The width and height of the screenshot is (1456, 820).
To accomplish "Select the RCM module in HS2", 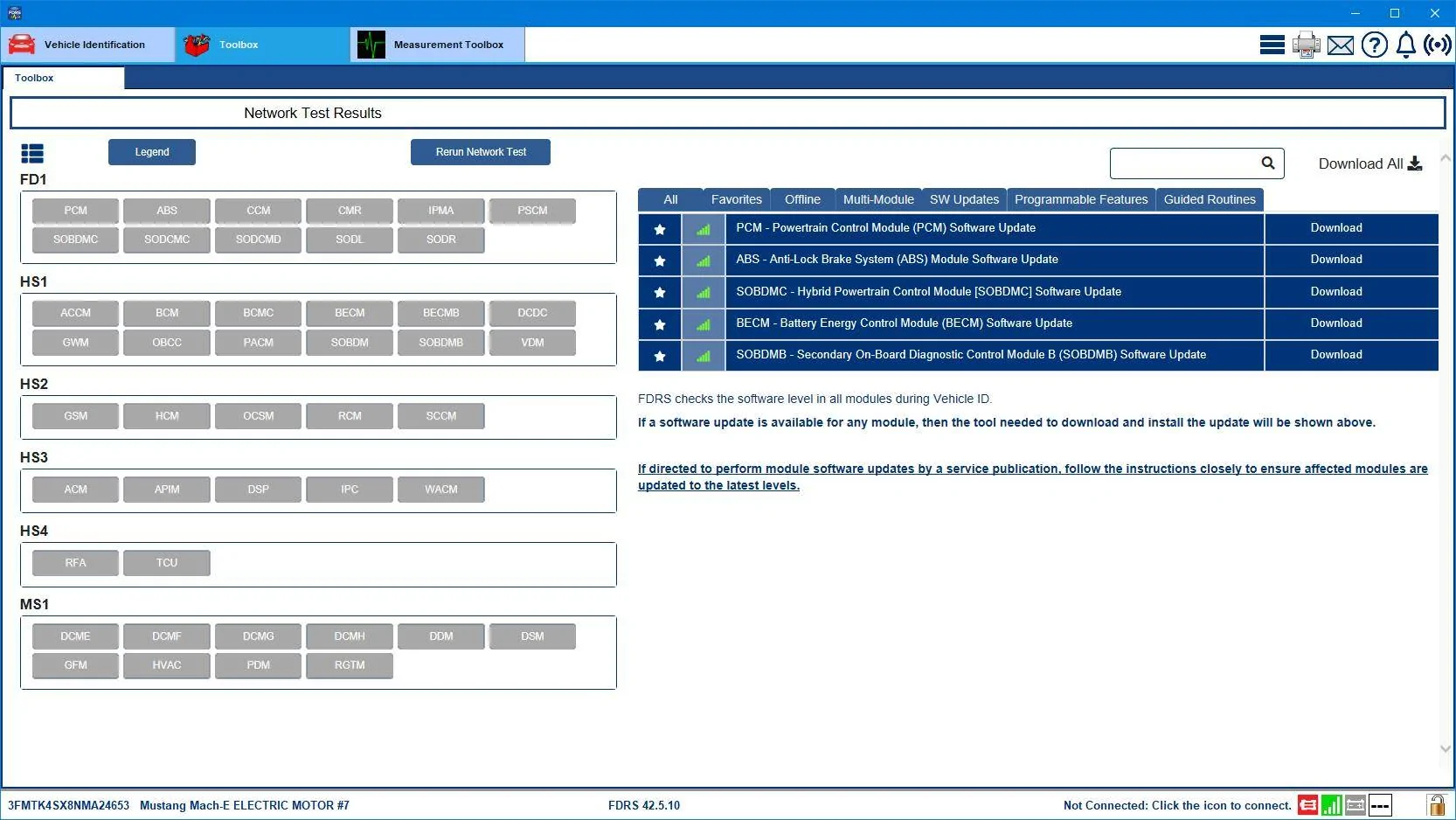I will coord(350,416).
